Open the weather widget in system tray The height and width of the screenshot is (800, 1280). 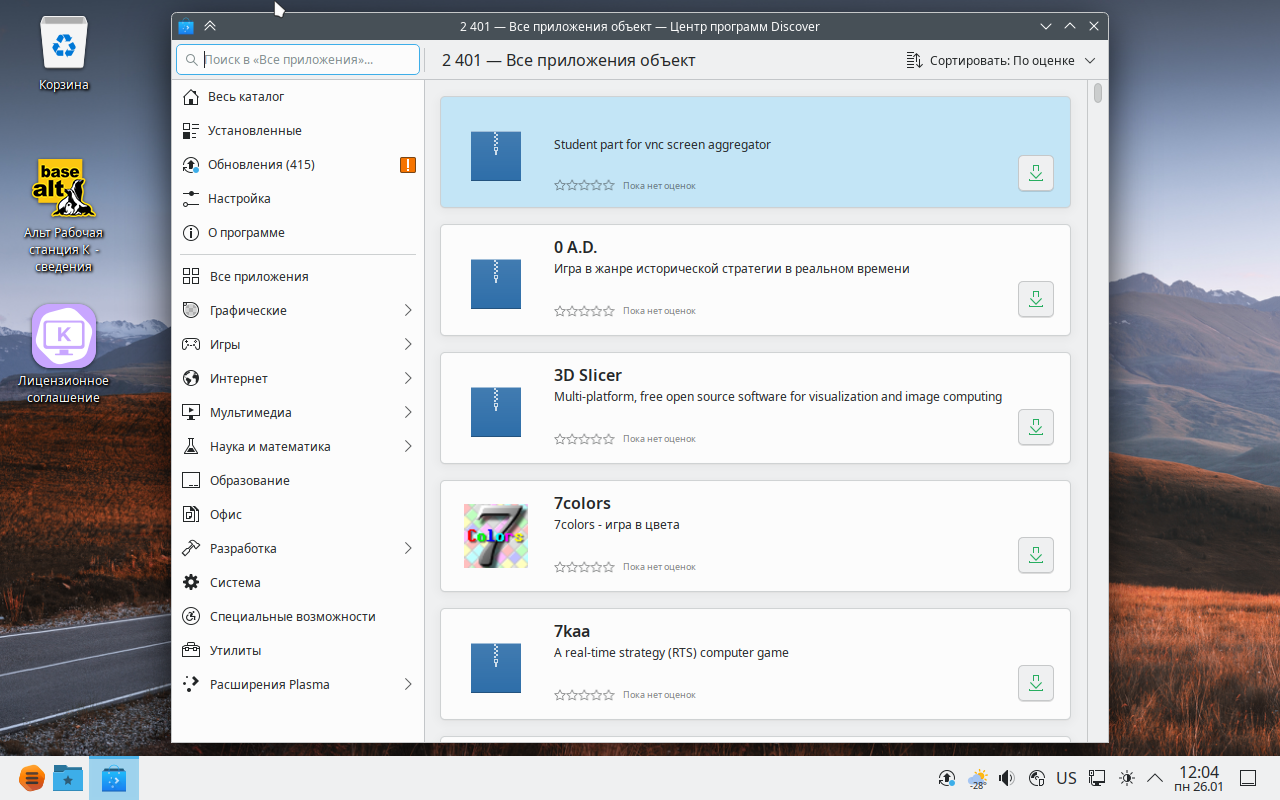(977, 778)
